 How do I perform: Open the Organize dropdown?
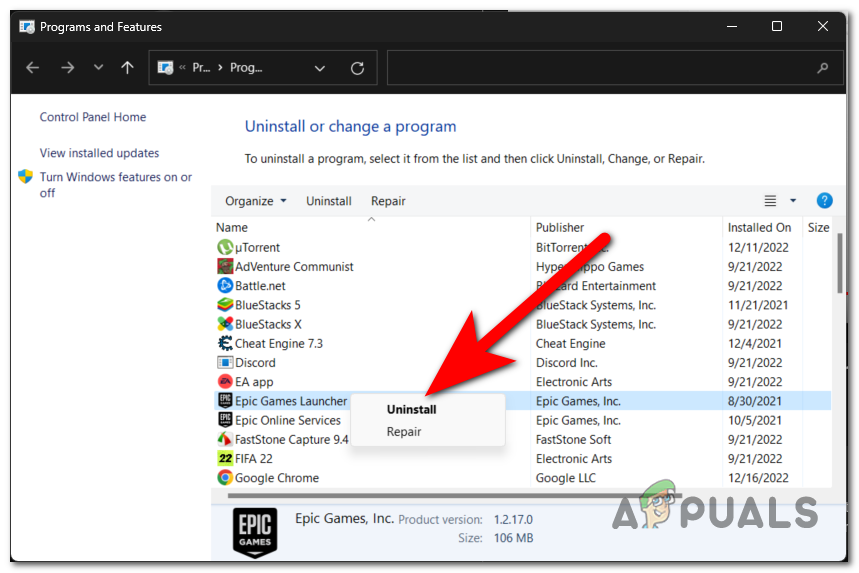(x=255, y=201)
